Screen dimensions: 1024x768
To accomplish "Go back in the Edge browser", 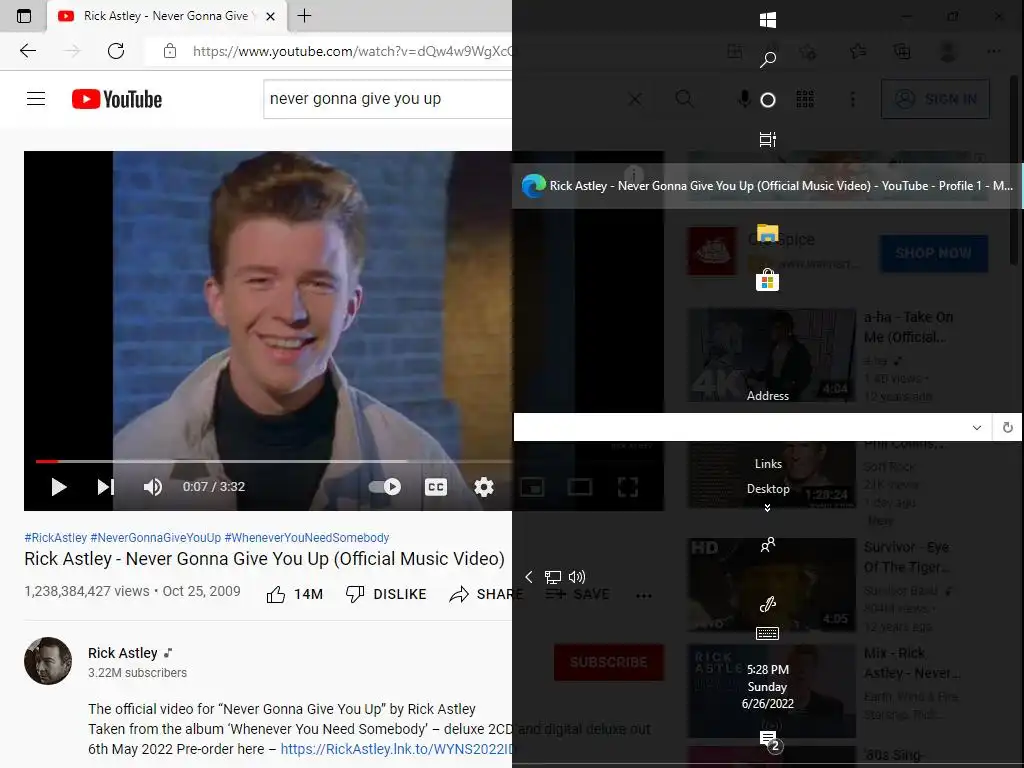I will tap(27, 51).
